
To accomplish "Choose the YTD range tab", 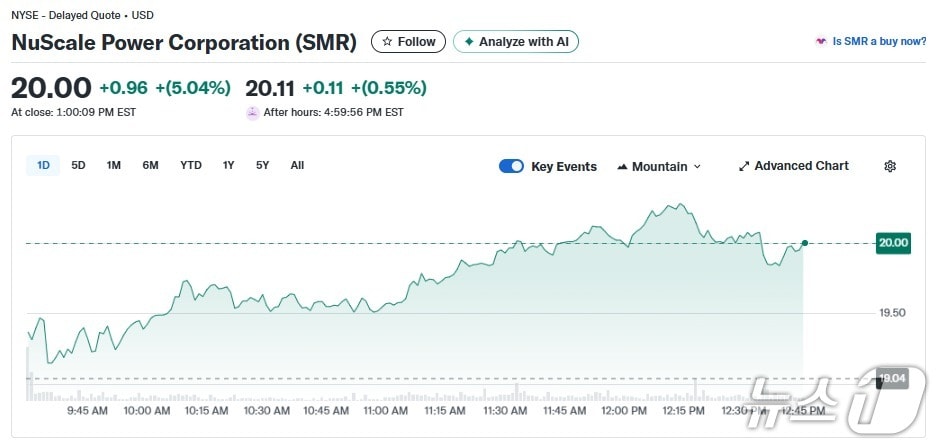I will [191, 165].
